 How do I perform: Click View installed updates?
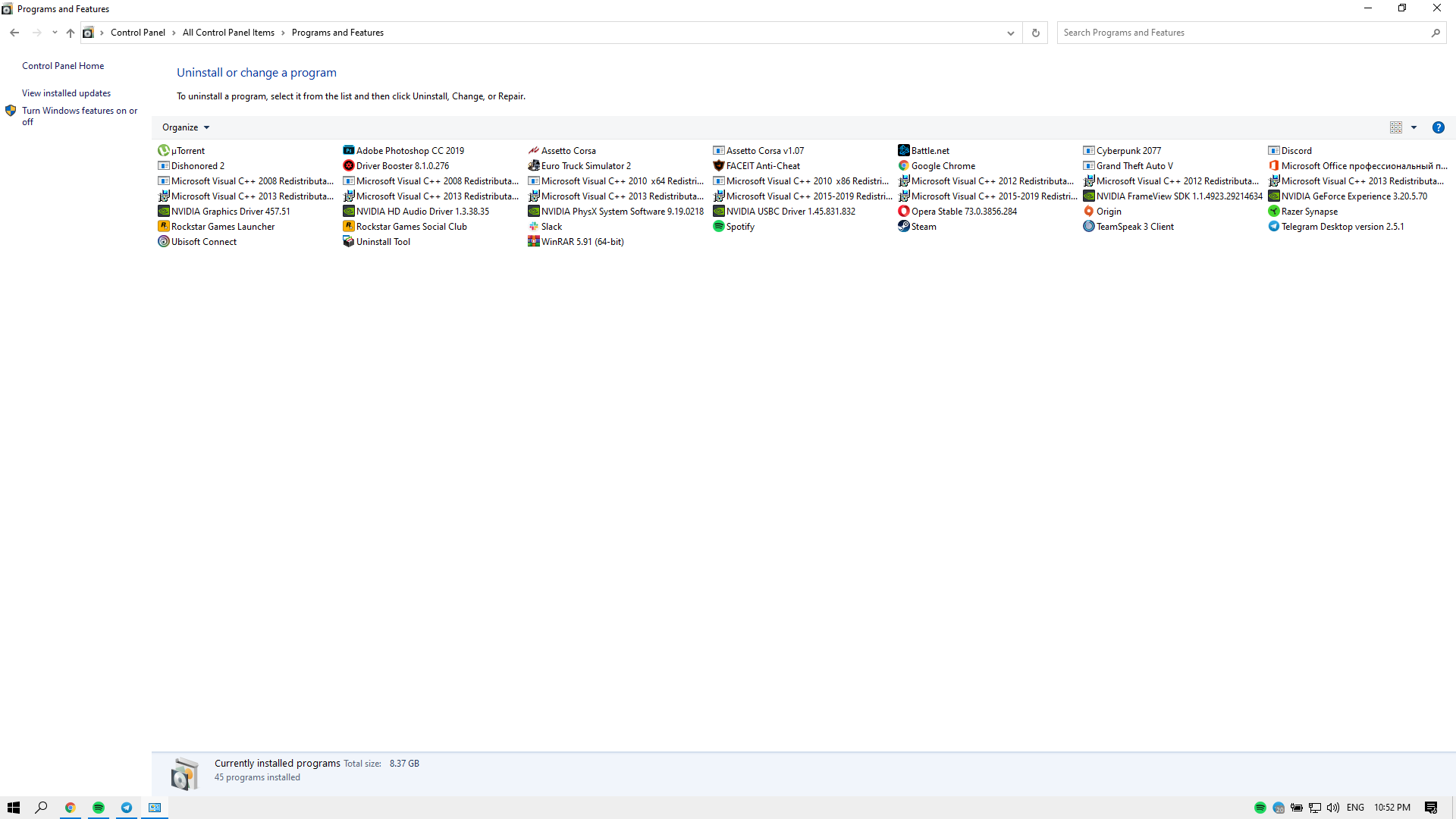tap(66, 93)
